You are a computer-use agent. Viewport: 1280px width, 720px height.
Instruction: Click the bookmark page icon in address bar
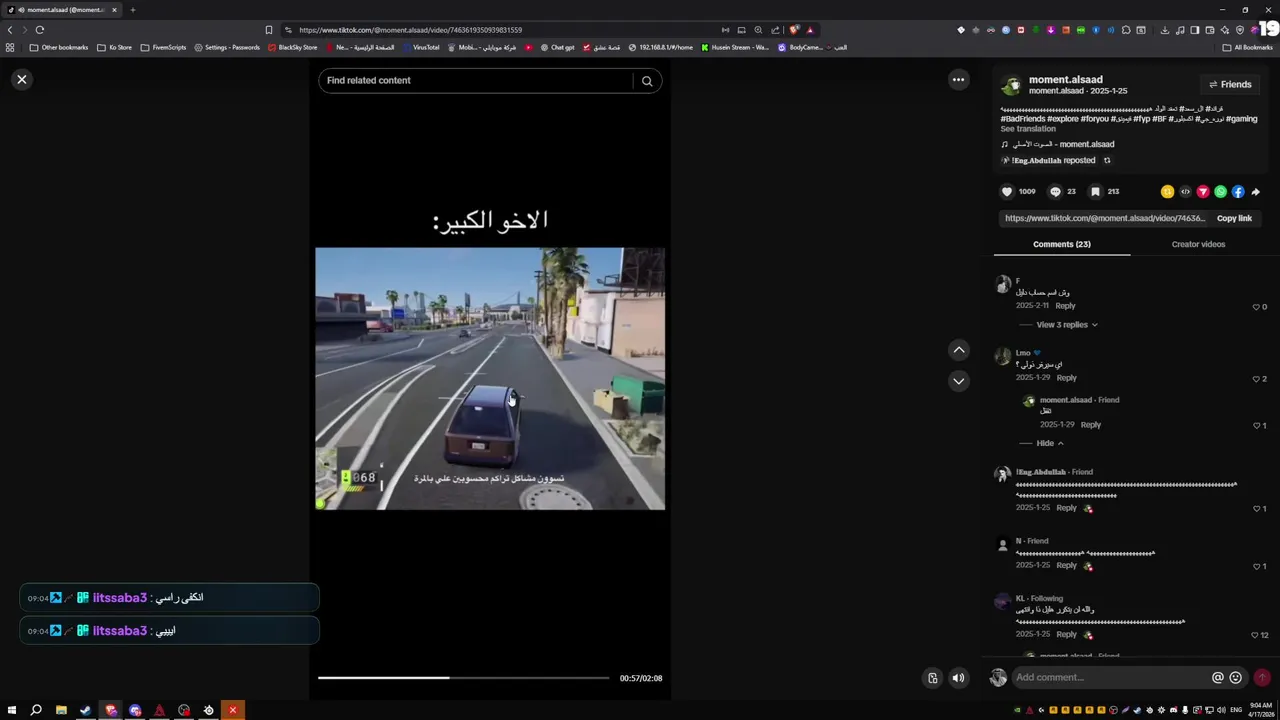268,30
